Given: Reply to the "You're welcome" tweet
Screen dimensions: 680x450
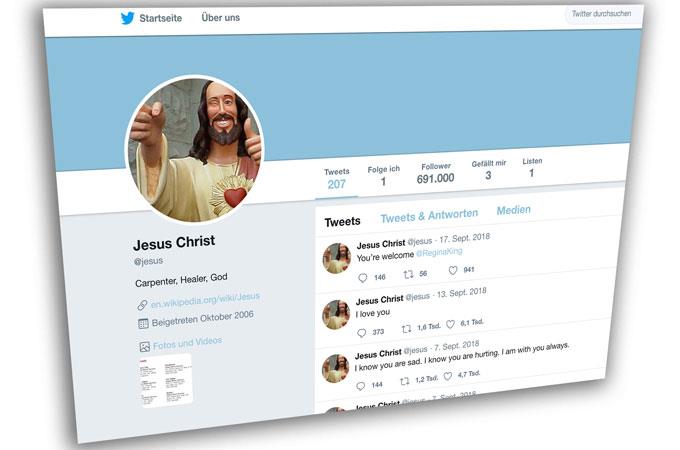Looking at the screenshot, I should [x=363, y=278].
